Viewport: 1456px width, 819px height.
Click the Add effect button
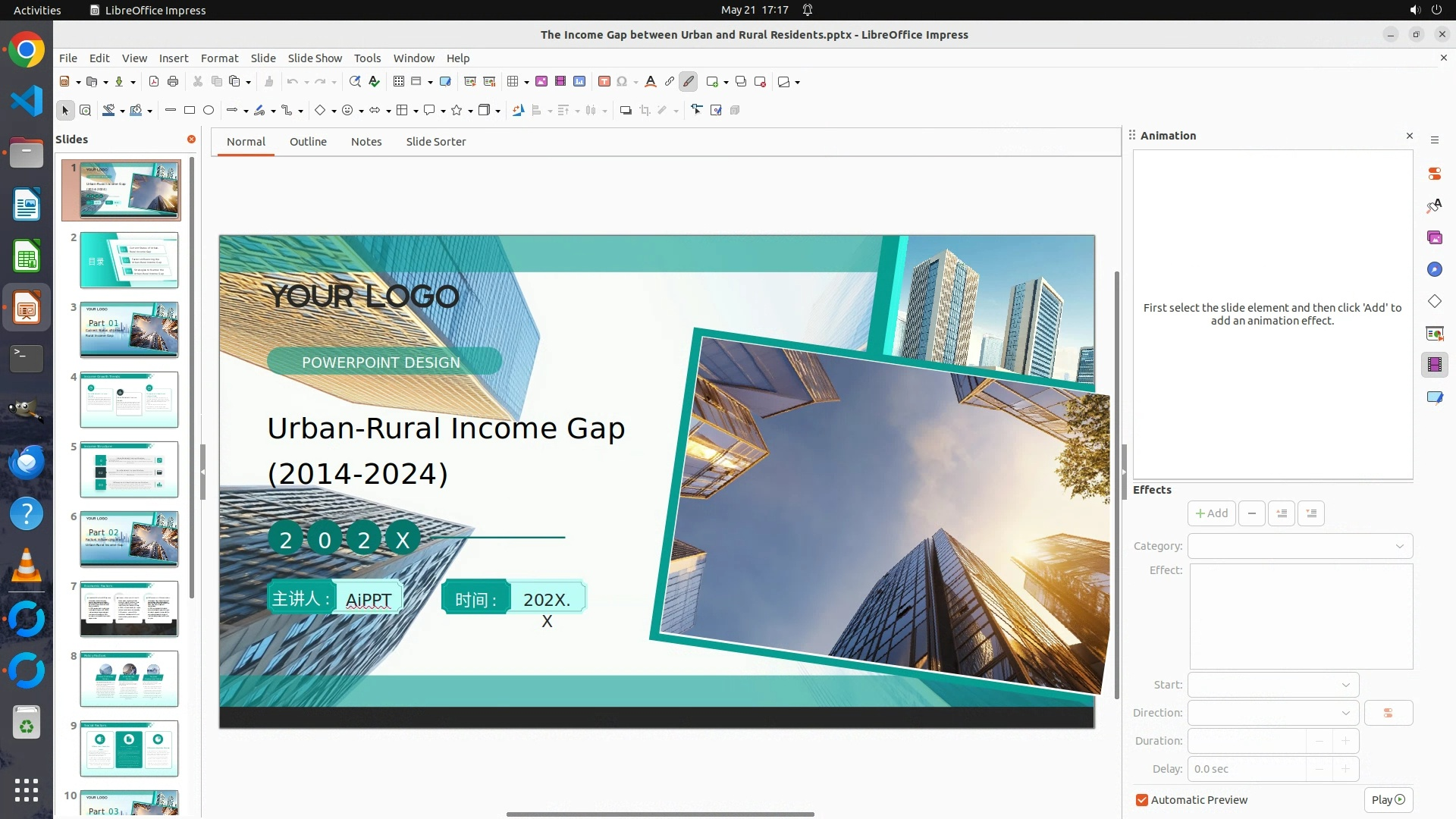(x=1211, y=513)
